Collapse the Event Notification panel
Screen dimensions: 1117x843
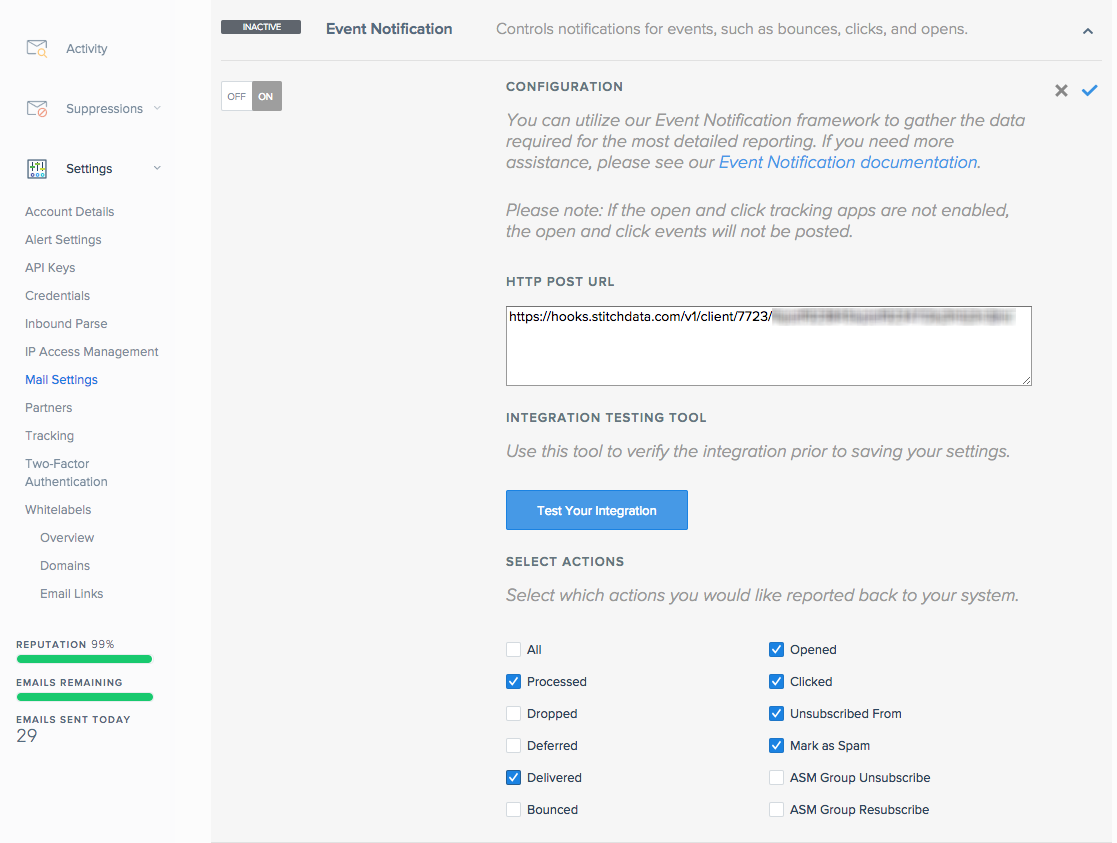tap(1088, 31)
